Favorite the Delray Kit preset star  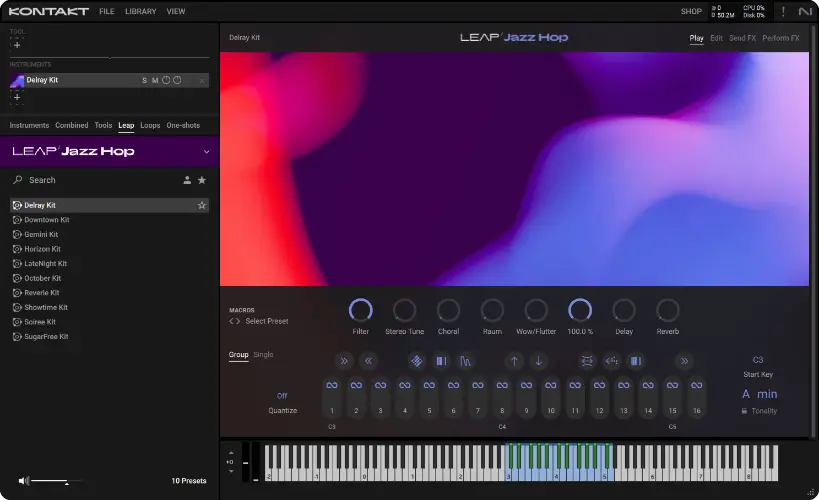click(202, 205)
